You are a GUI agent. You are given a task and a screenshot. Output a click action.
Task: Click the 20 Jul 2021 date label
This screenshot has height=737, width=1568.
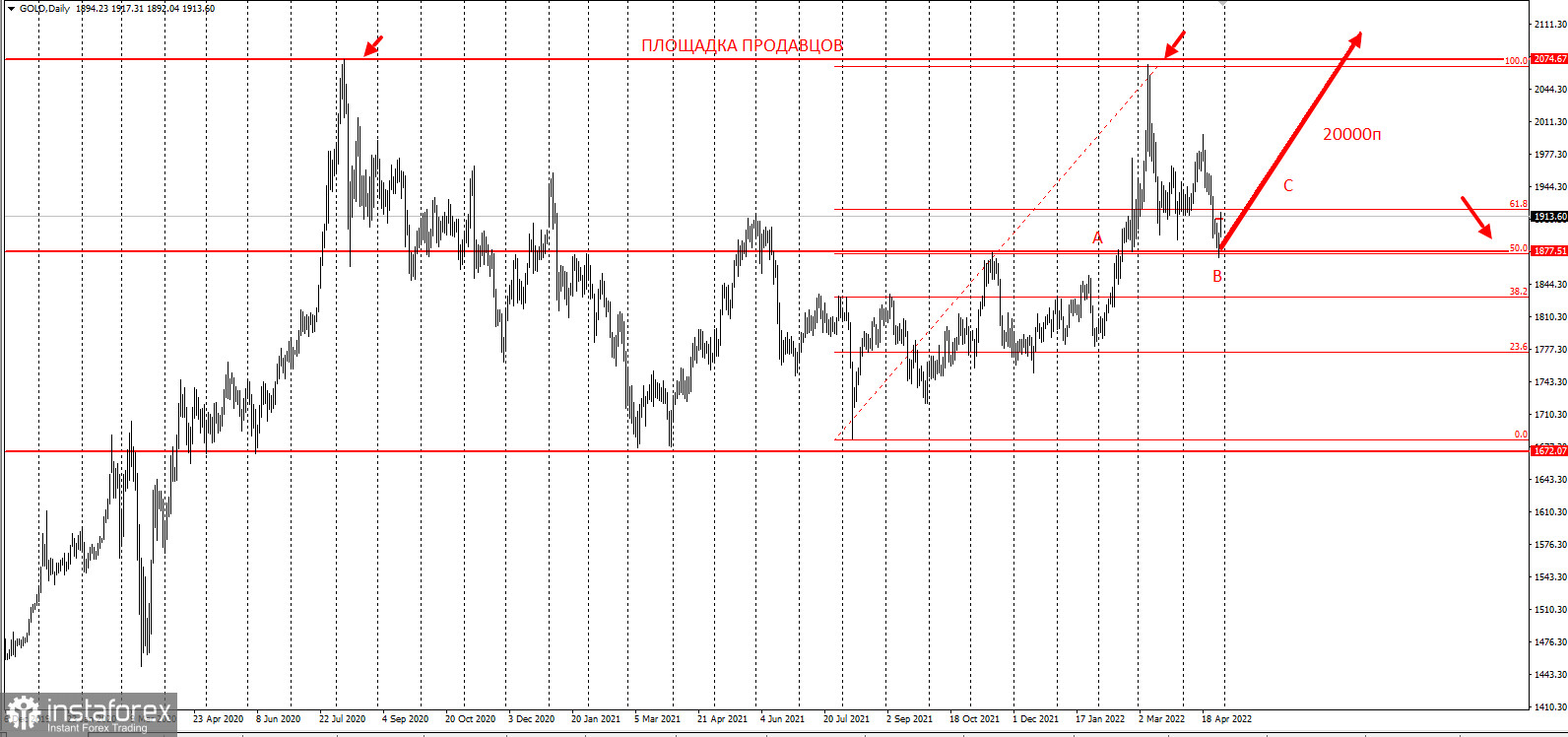(x=846, y=719)
